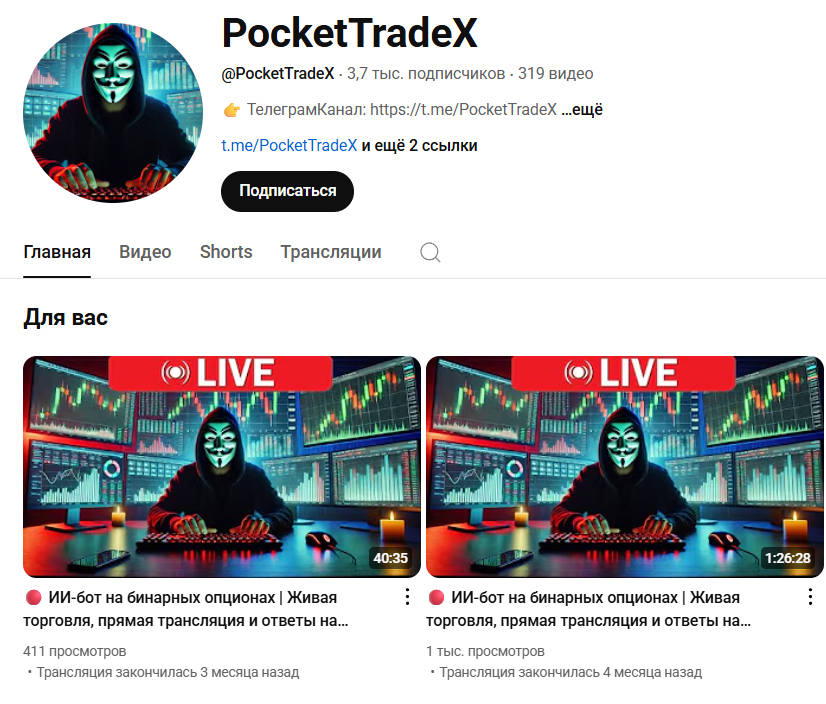Open second live stream thumbnail with 1:26:28
The image size is (826, 704).
point(625,467)
